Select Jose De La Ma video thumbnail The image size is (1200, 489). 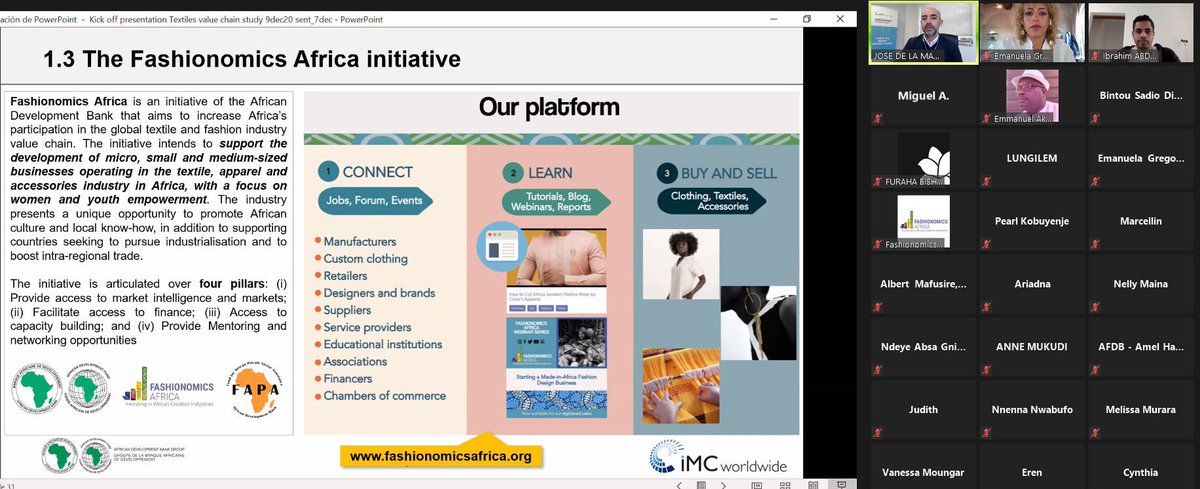[922, 33]
